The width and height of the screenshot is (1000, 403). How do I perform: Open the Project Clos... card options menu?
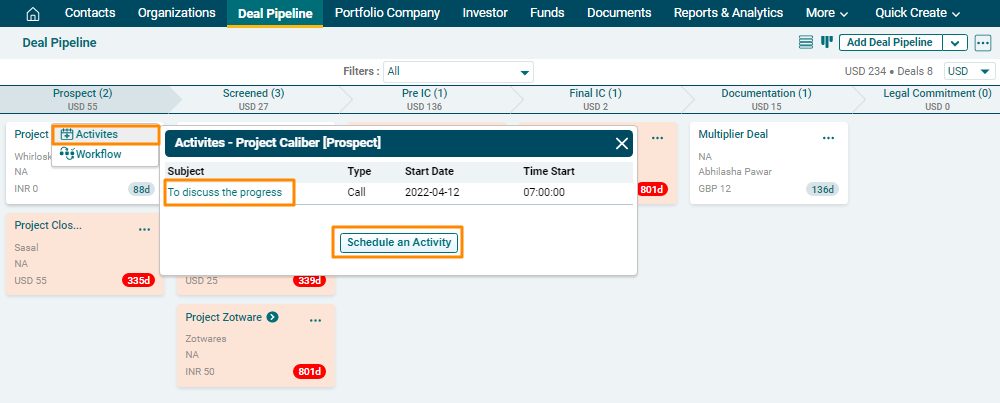coord(144,229)
